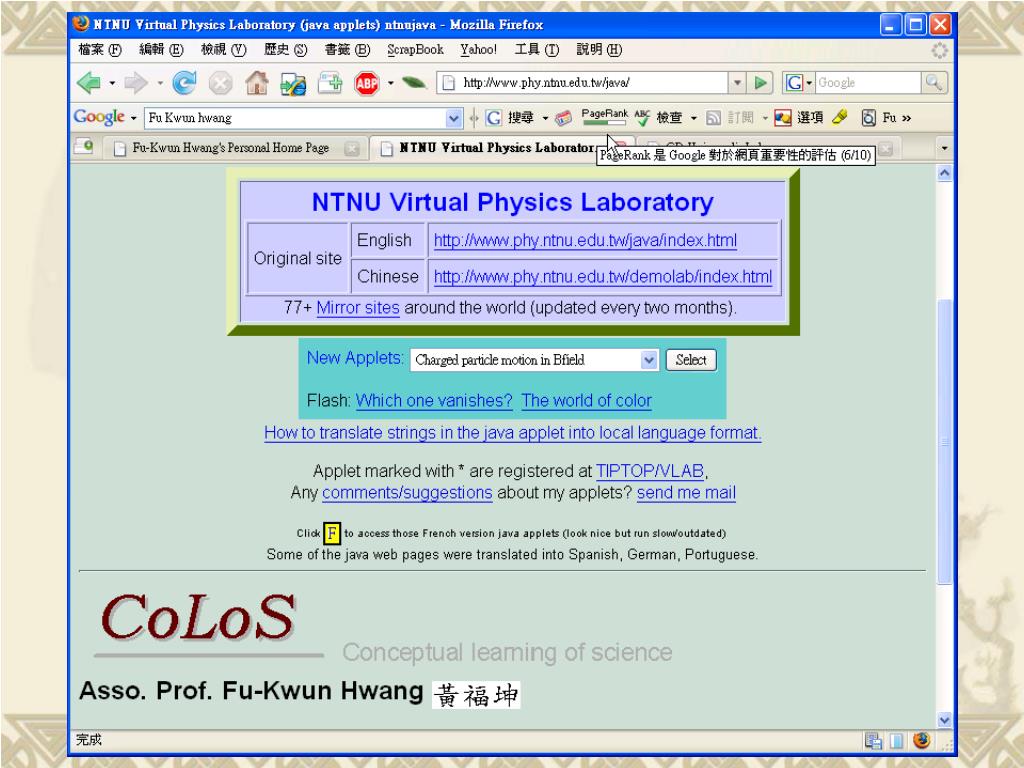Open the 選項 options icon in the Google toolbar
1024x768 pixels.
798,118
